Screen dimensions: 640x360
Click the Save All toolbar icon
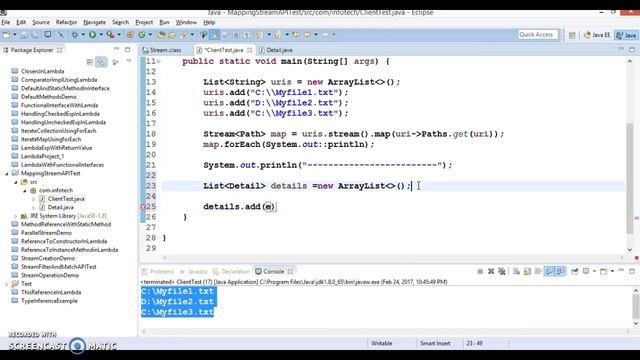[x=35, y=35]
